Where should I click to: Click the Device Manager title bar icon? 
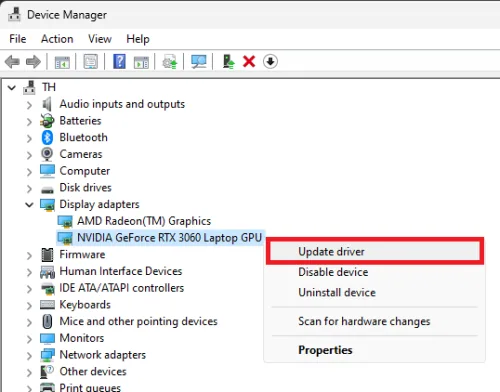coord(14,14)
